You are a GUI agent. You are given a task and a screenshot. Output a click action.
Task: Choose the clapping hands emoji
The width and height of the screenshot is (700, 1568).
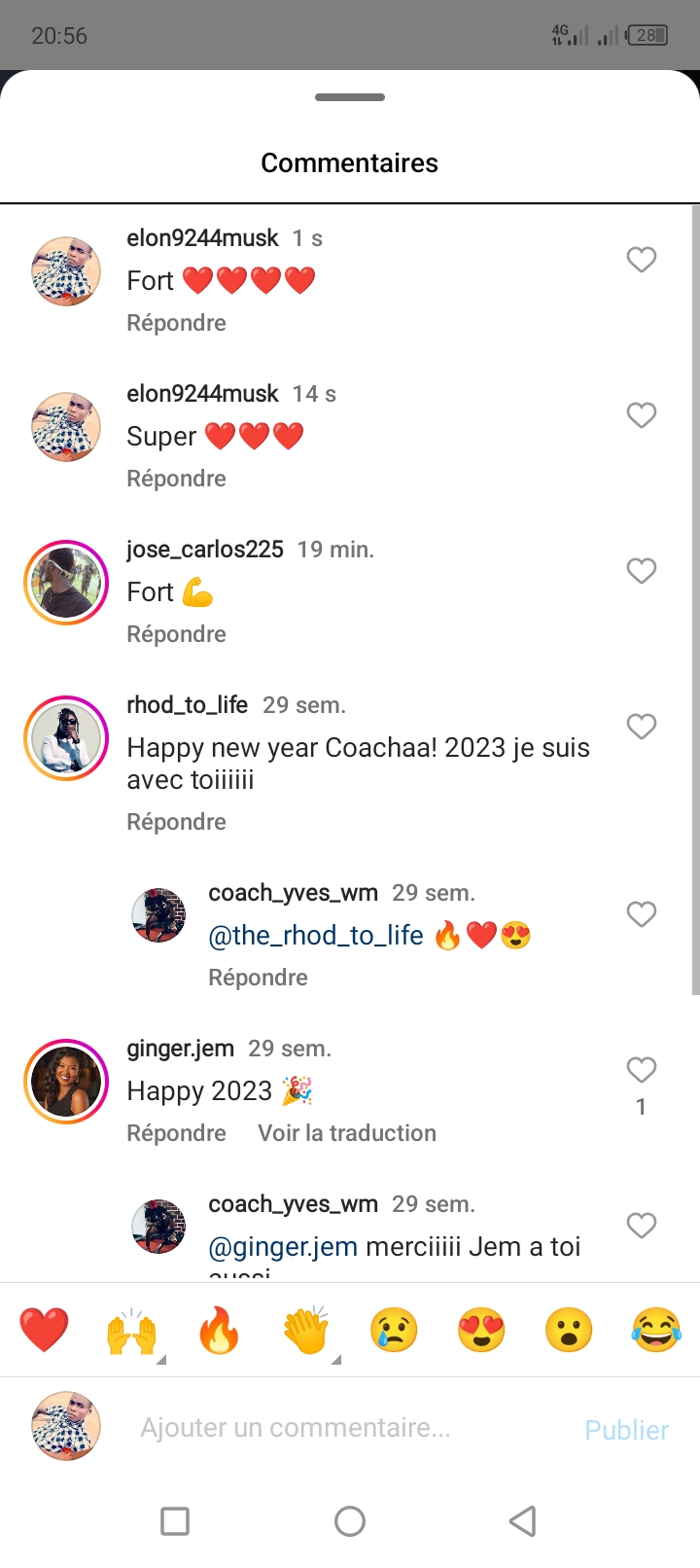(306, 1331)
